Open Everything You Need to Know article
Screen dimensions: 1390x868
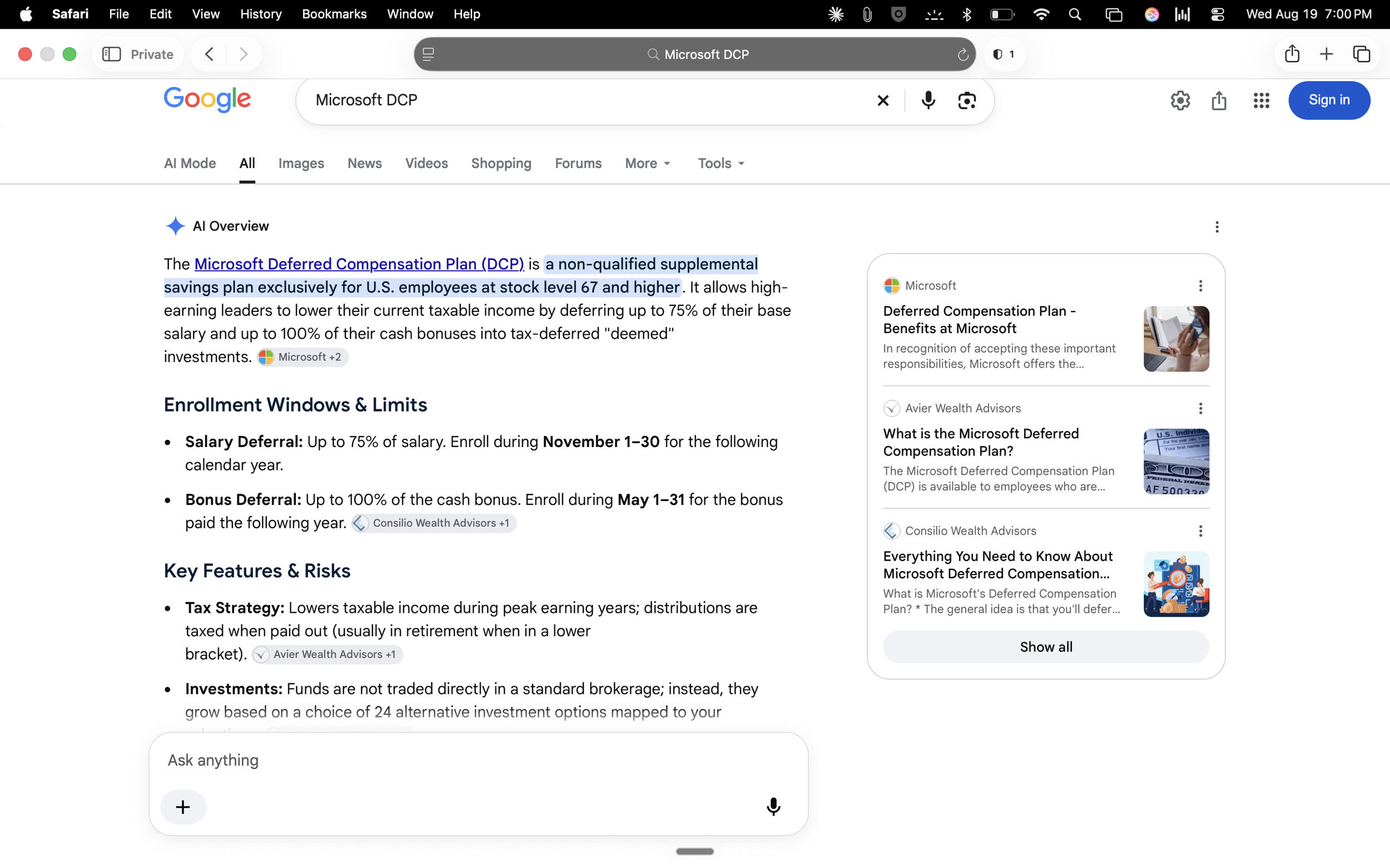998,565
